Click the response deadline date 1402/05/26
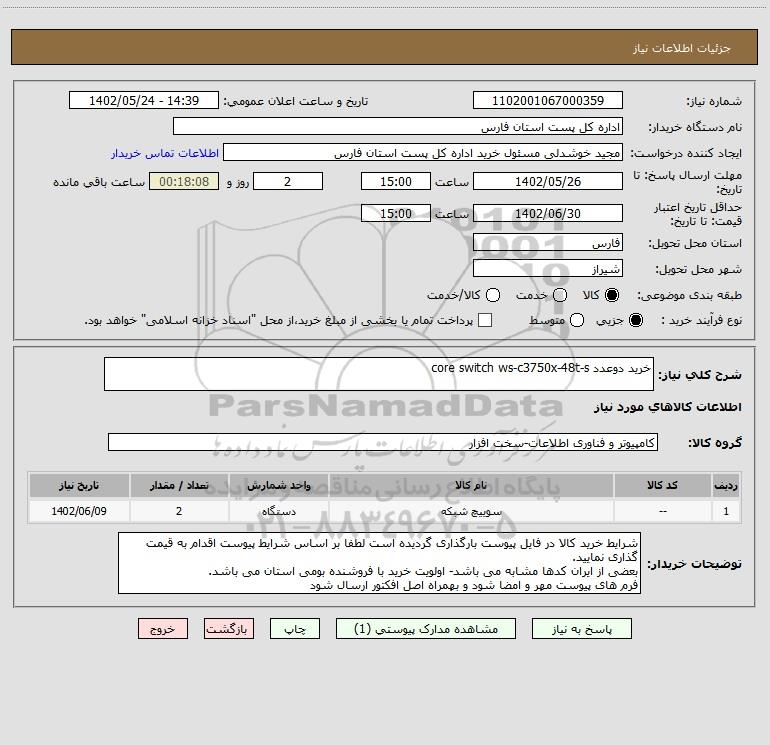The width and height of the screenshot is (770, 745). tap(548, 181)
